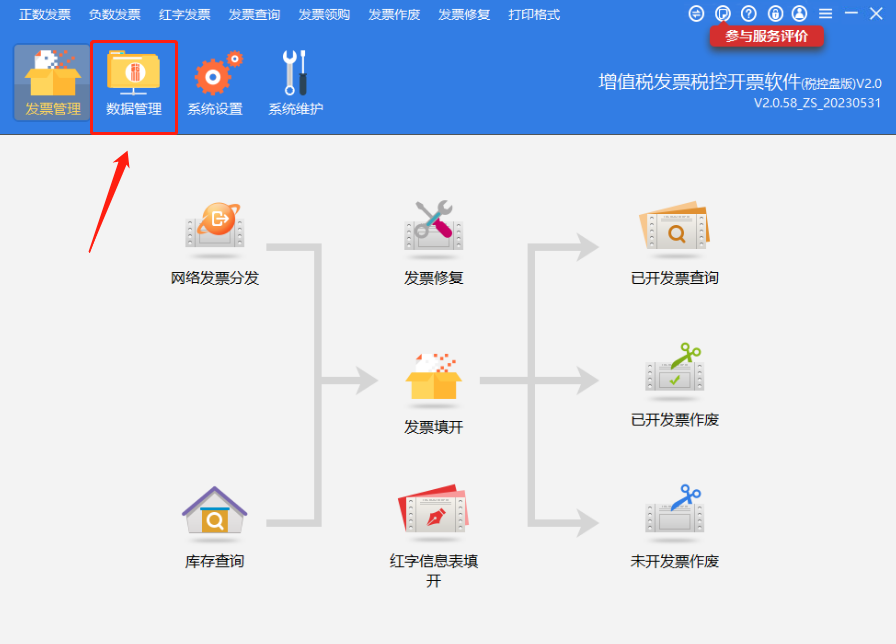This screenshot has height=644, width=896.
Task: Open the 系统维护 tools module
Action: (x=295, y=84)
